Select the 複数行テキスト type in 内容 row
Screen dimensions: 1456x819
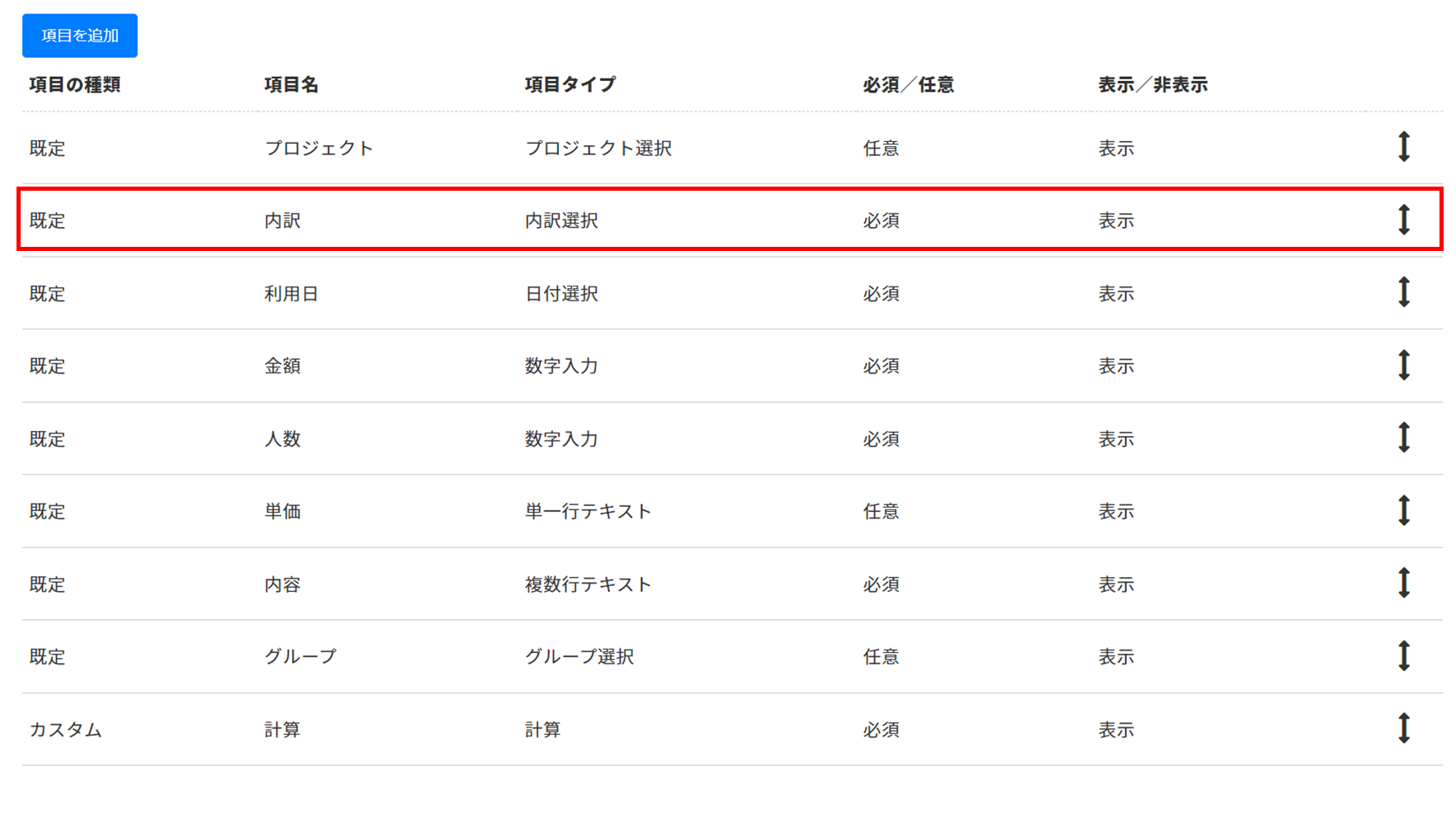(588, 585)
